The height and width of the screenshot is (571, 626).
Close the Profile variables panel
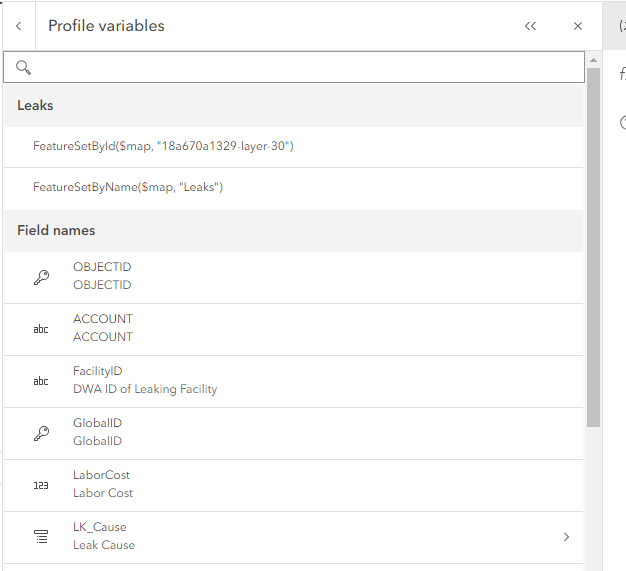pyautogui.click(x=578, y=26)
